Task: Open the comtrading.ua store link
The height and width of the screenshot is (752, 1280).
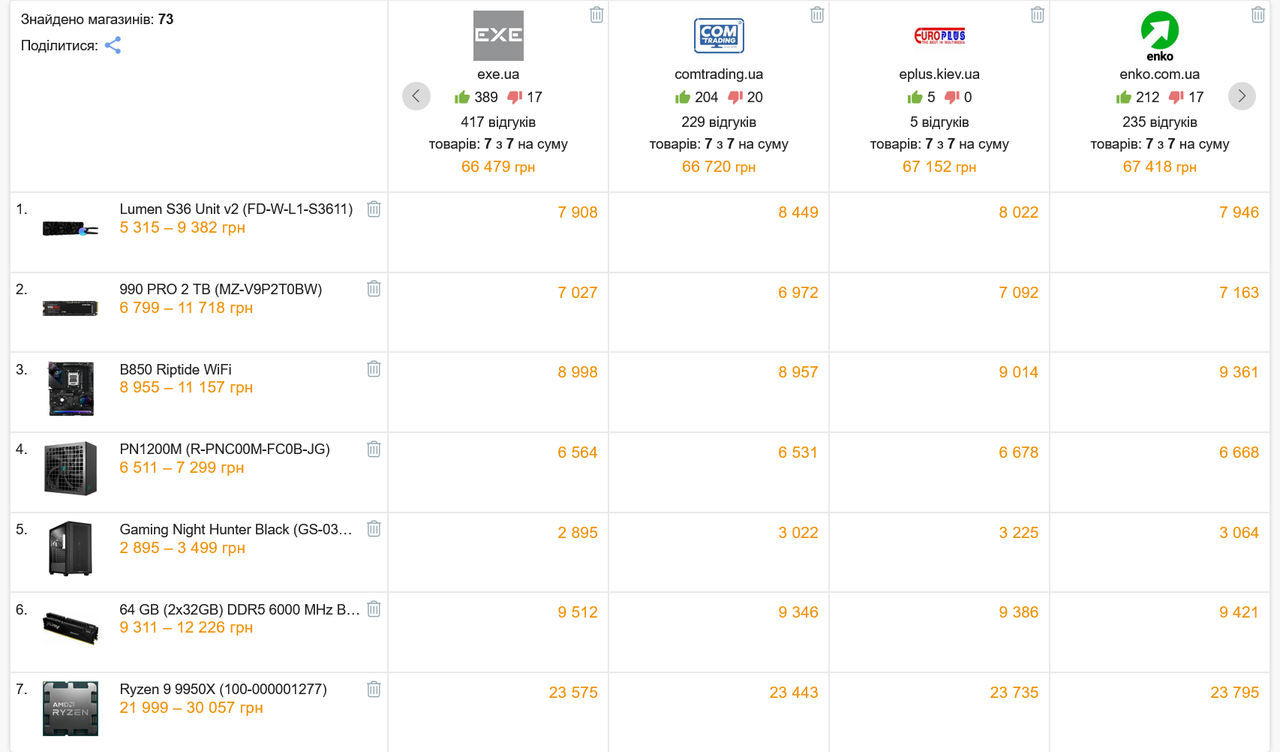Action: click(x=719, y=74)
